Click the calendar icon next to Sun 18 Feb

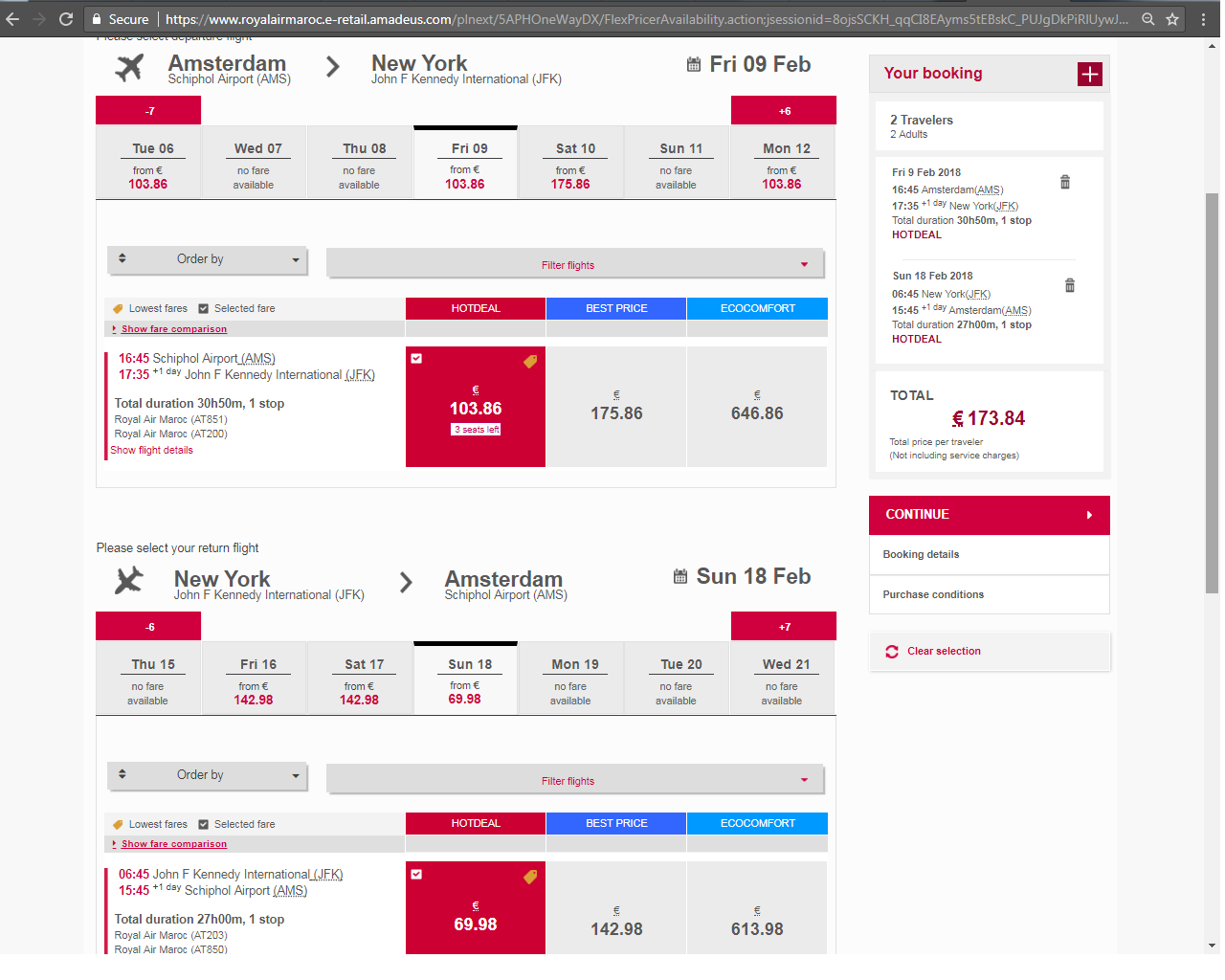click(680, 576)
